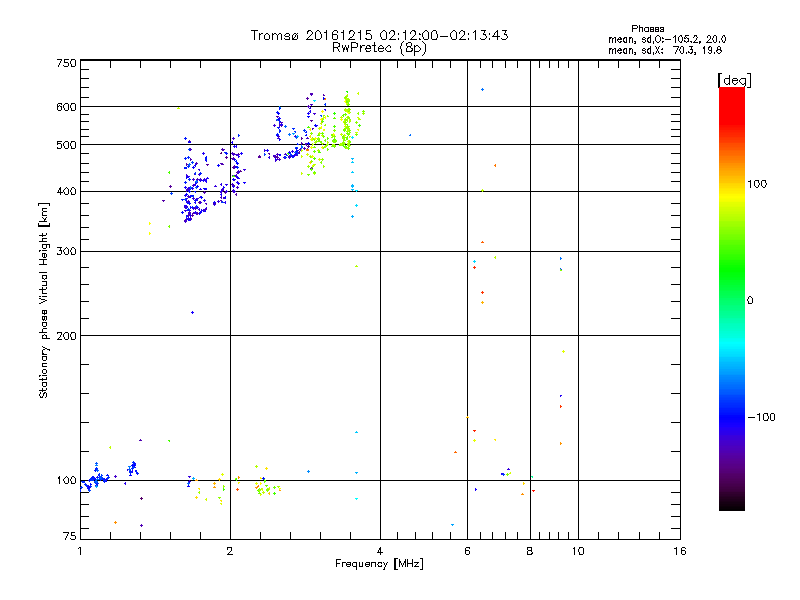The width and height of the screenshot is (800, 600).
Task: Click the Stationary phase Virtual Height axis label
Action: [x=44, y=299]
